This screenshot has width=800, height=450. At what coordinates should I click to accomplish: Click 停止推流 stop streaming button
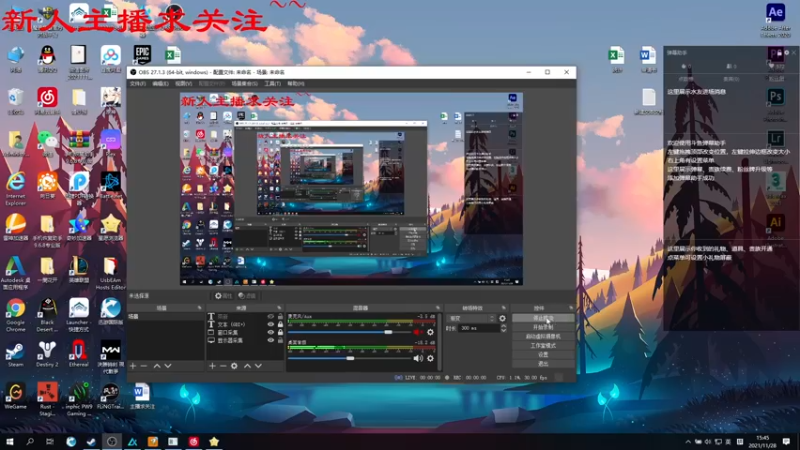543,318
